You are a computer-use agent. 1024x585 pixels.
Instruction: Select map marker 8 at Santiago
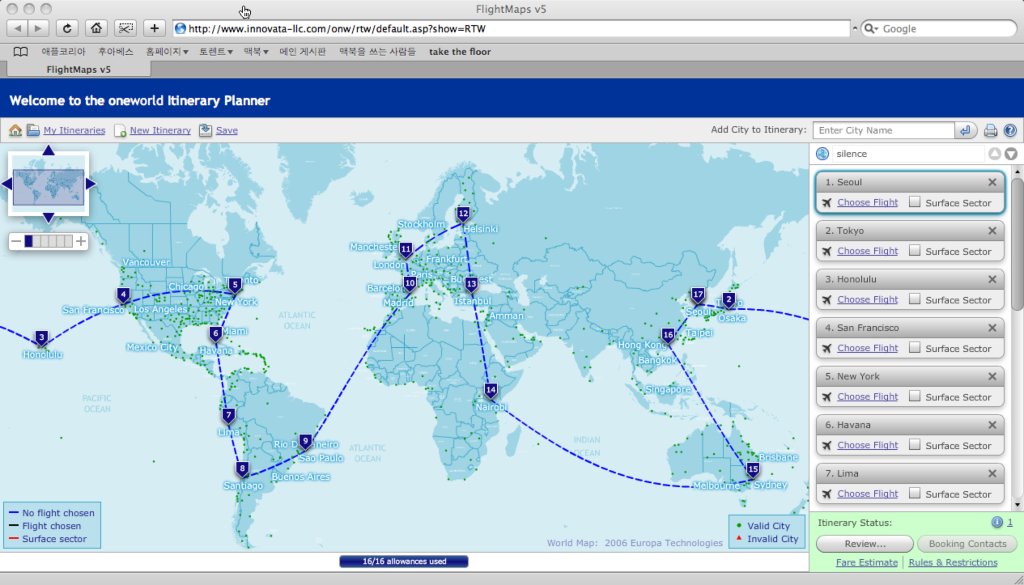point(243,469)
